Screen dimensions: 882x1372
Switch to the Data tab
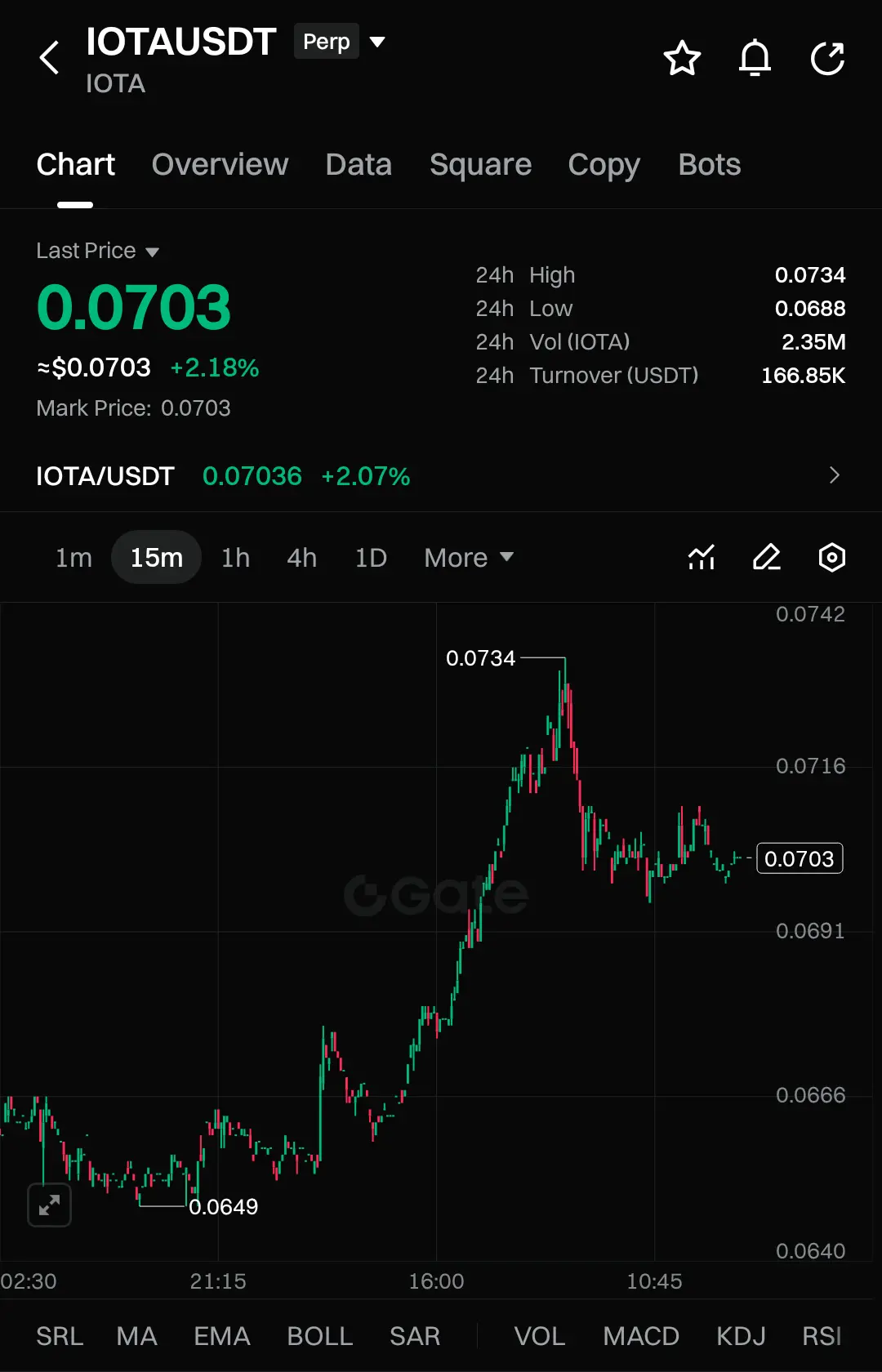359,165
